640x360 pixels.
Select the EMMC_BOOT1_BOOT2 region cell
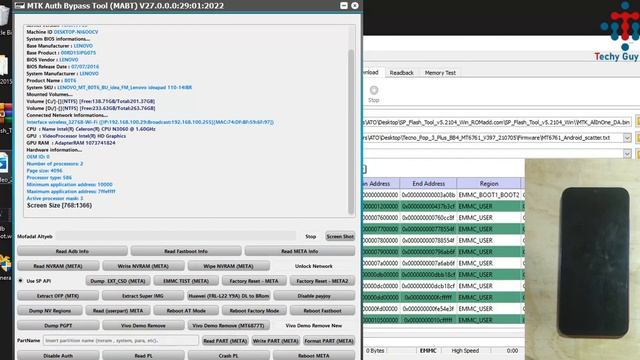[489, 195]
